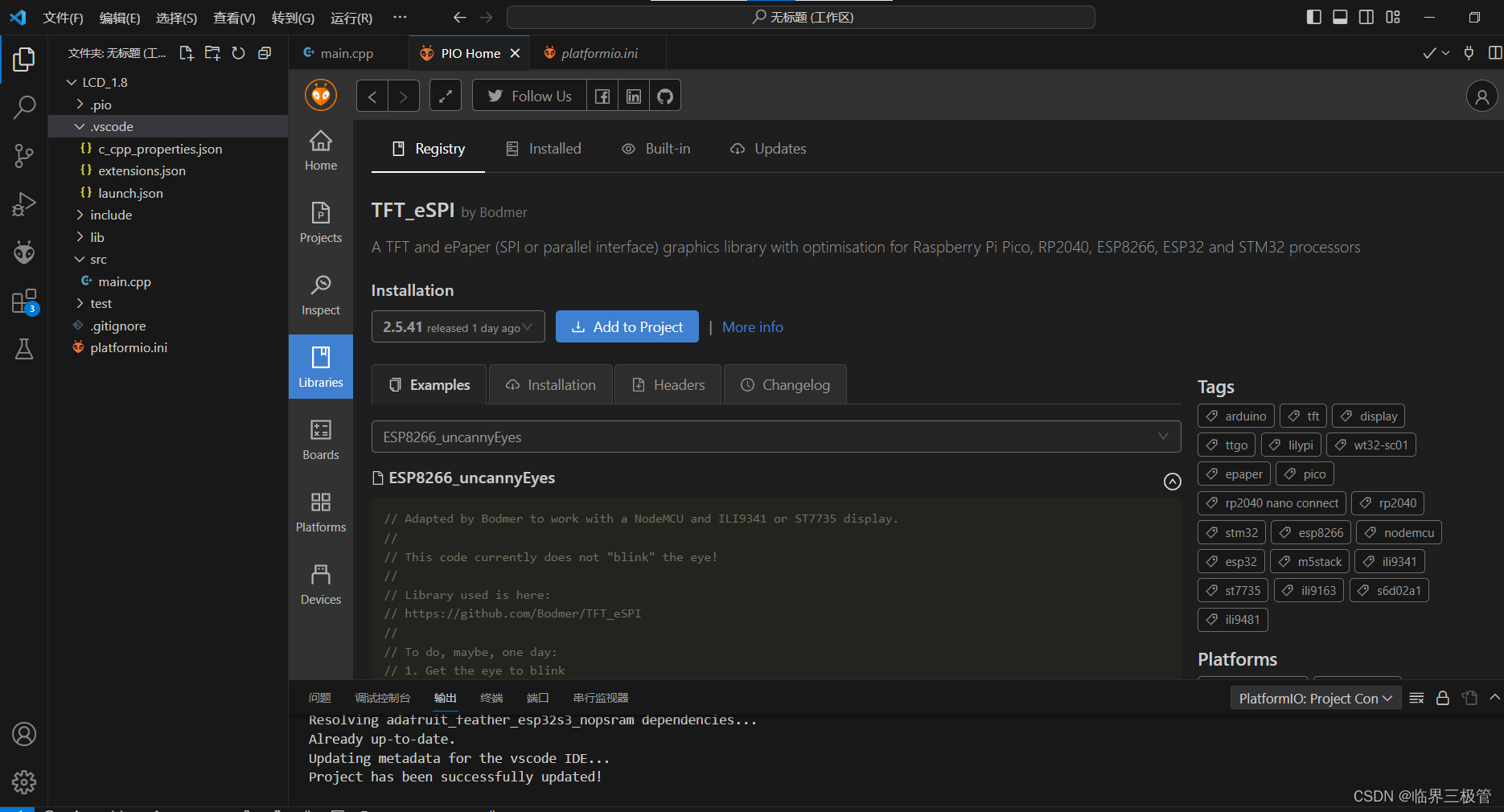Screen dimensions: 1504x812
Task: Go forward in PIO Home navigation
Action: 404,96
